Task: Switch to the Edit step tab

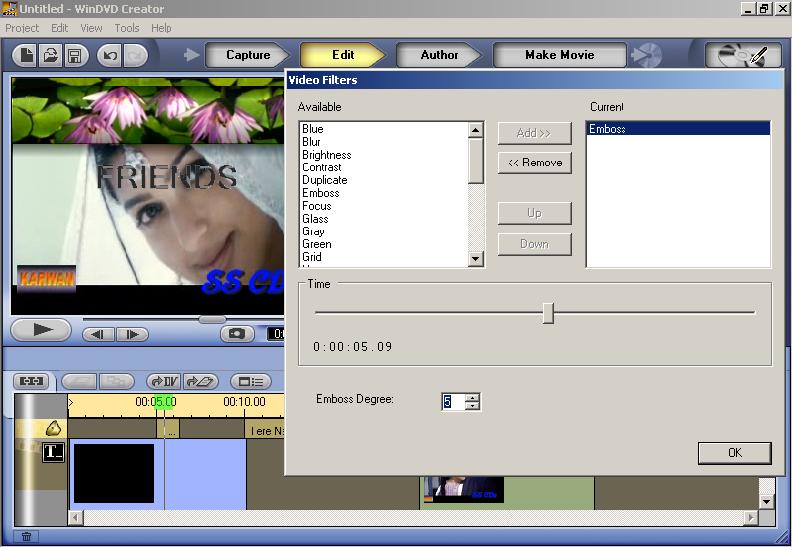Action: point(343,55)
